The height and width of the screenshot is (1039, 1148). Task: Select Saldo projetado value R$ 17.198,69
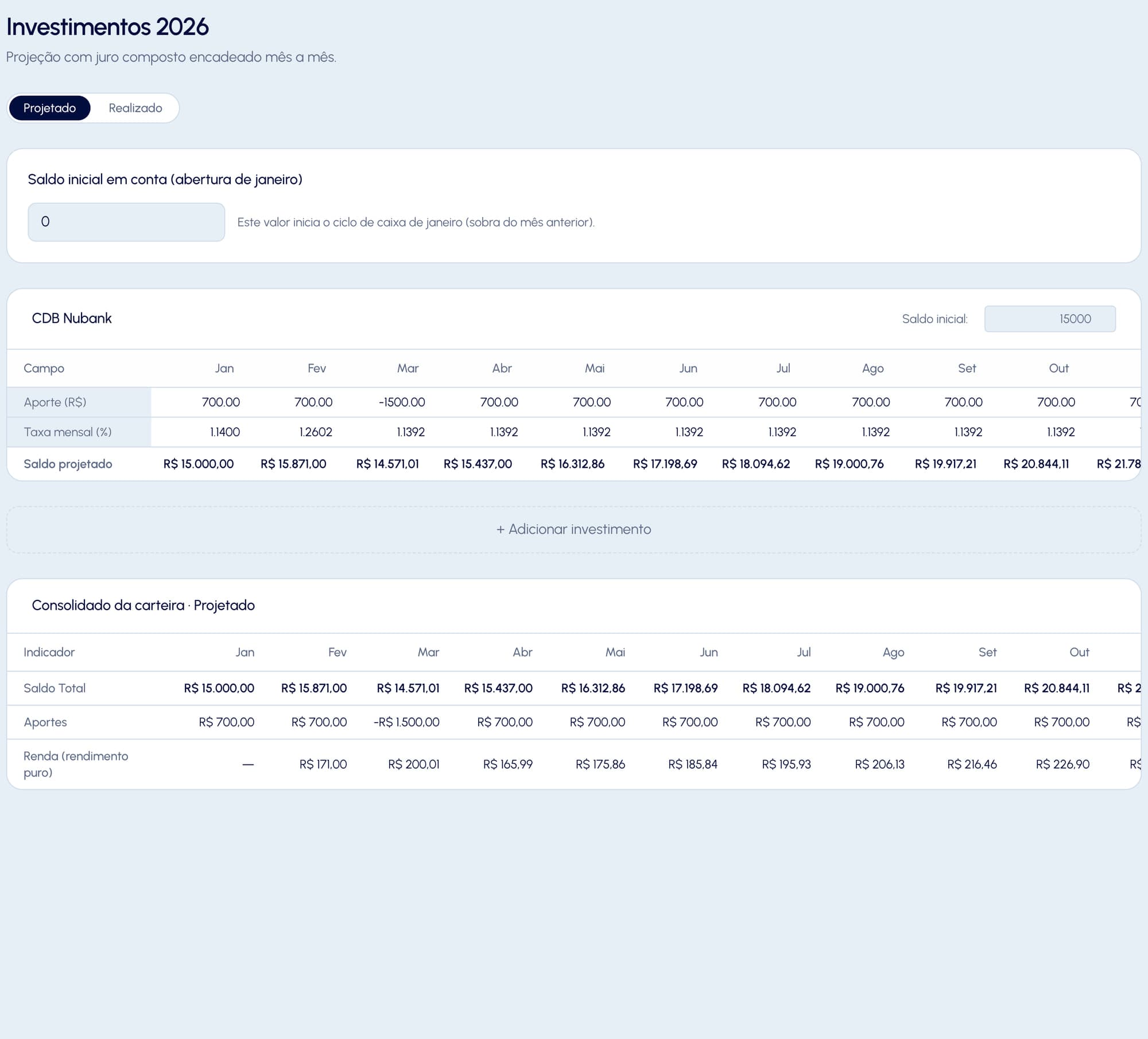[x=665, y=464]
